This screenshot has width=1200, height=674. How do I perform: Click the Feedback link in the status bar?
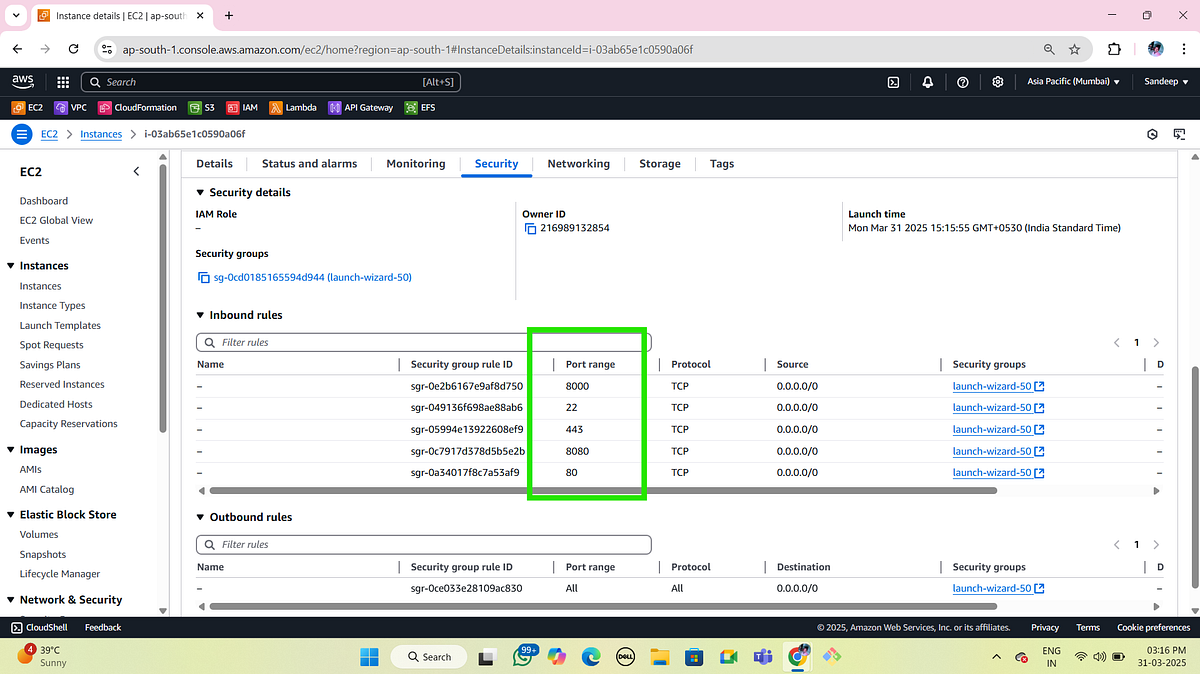click(102, 627)
